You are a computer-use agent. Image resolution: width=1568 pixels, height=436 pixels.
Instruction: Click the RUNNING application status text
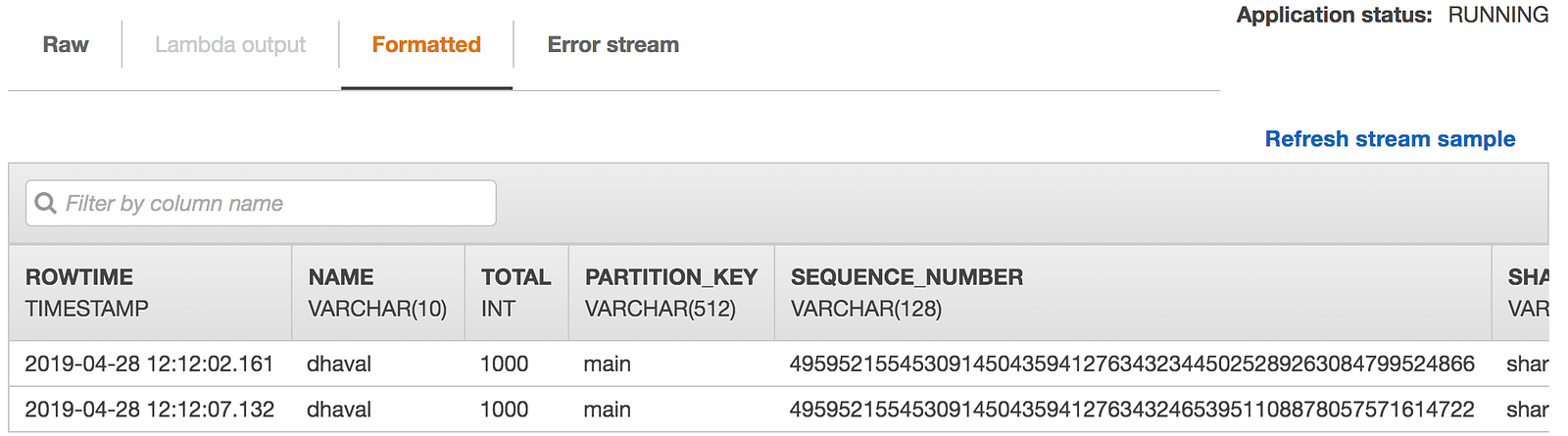point(1497,15)
